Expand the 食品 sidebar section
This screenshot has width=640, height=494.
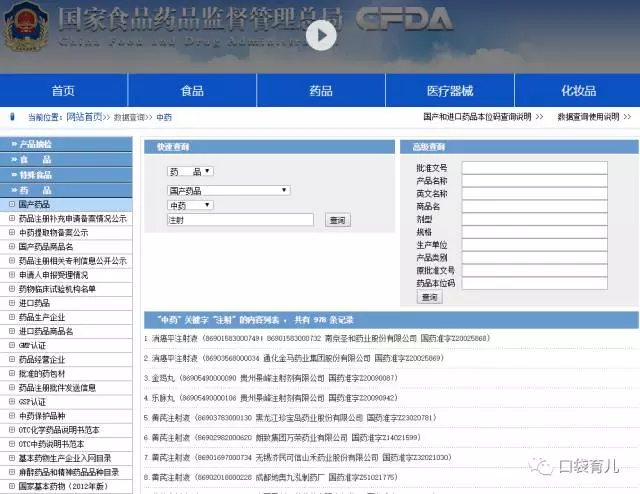[x=66, y=160]
